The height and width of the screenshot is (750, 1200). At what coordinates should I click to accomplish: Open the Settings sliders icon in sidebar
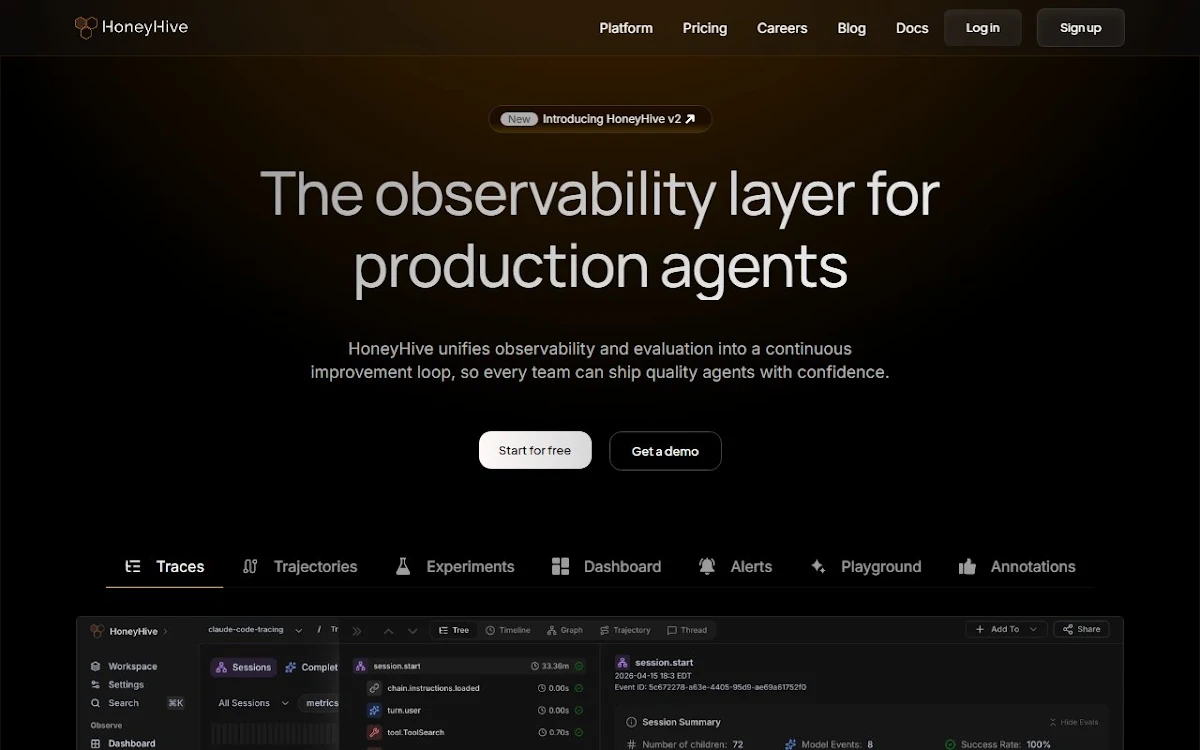pyautogui.click(x=96, y=685)
